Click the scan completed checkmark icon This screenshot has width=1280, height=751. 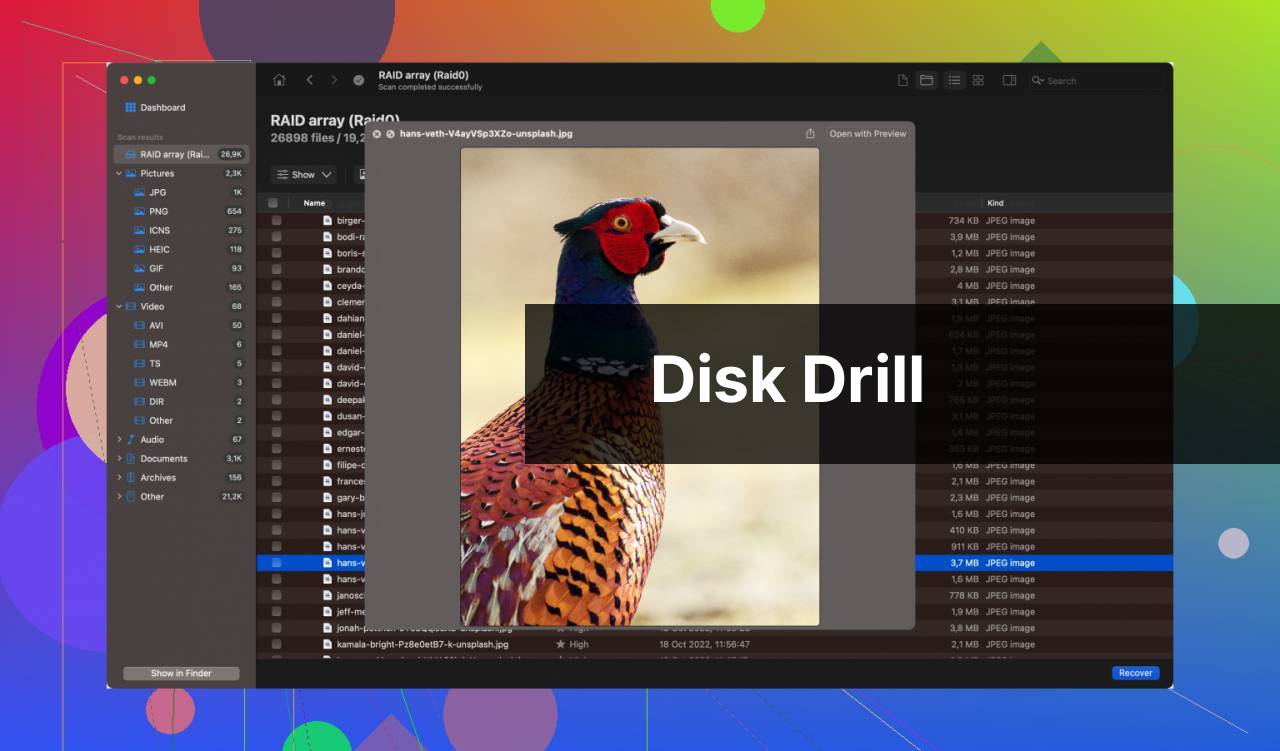coord(359,80)
